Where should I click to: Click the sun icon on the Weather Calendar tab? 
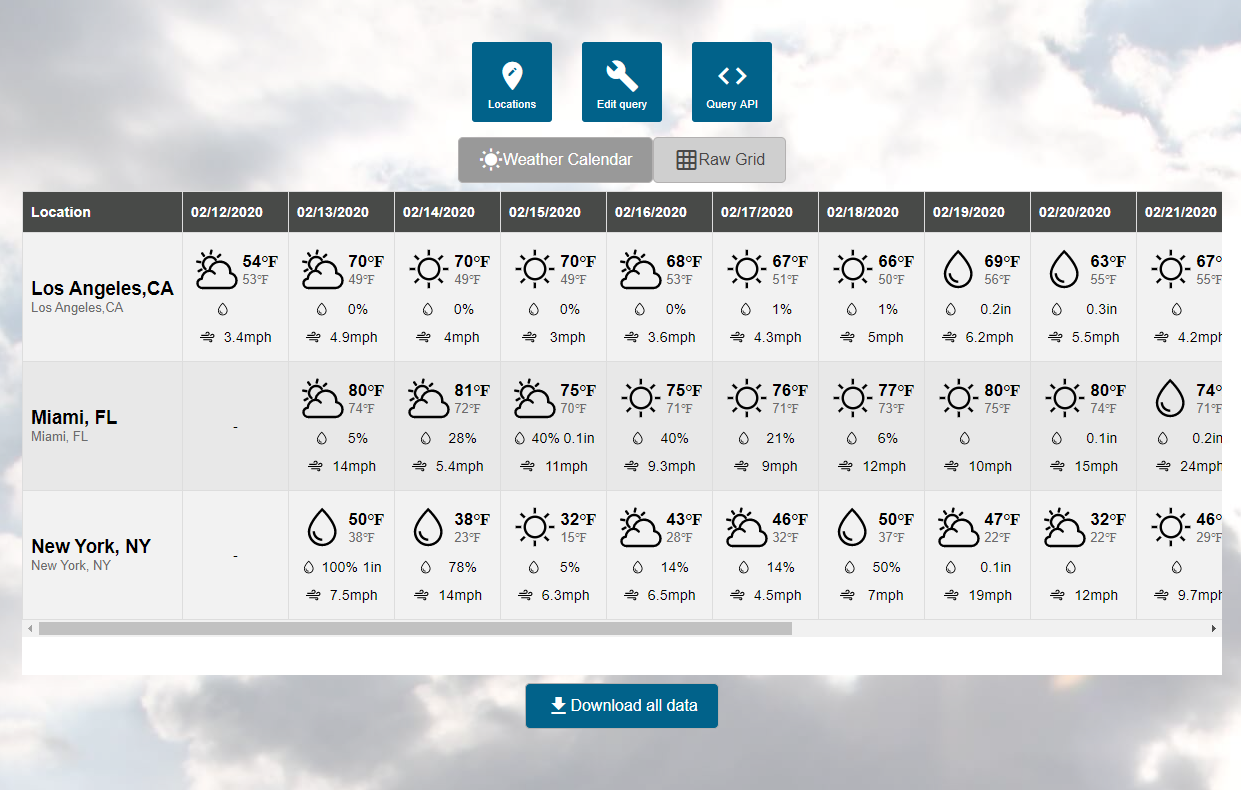pyautogui.click(x=491, y=159)
